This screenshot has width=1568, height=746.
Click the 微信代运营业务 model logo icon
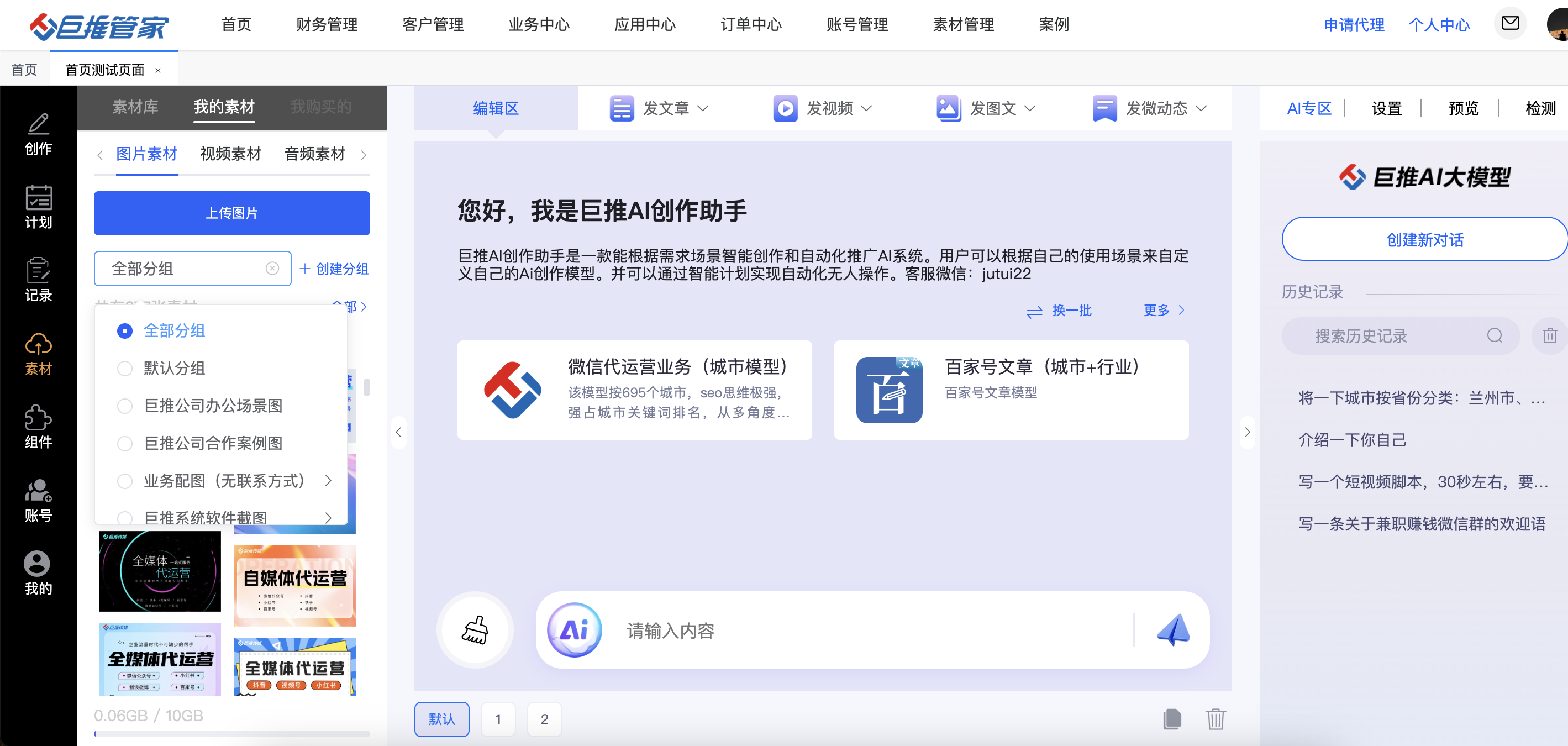[x=513, y=390]
